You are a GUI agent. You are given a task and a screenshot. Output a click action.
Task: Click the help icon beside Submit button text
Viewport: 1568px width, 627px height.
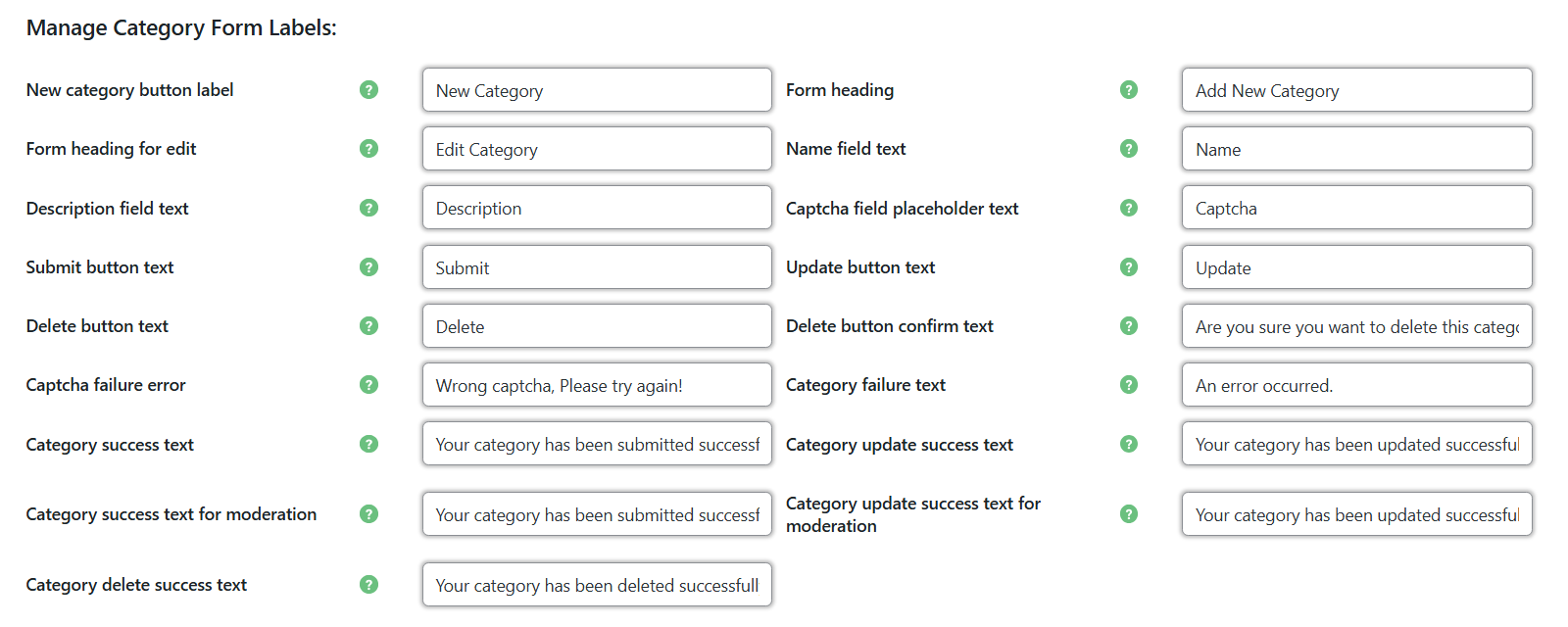coord(369,266)
